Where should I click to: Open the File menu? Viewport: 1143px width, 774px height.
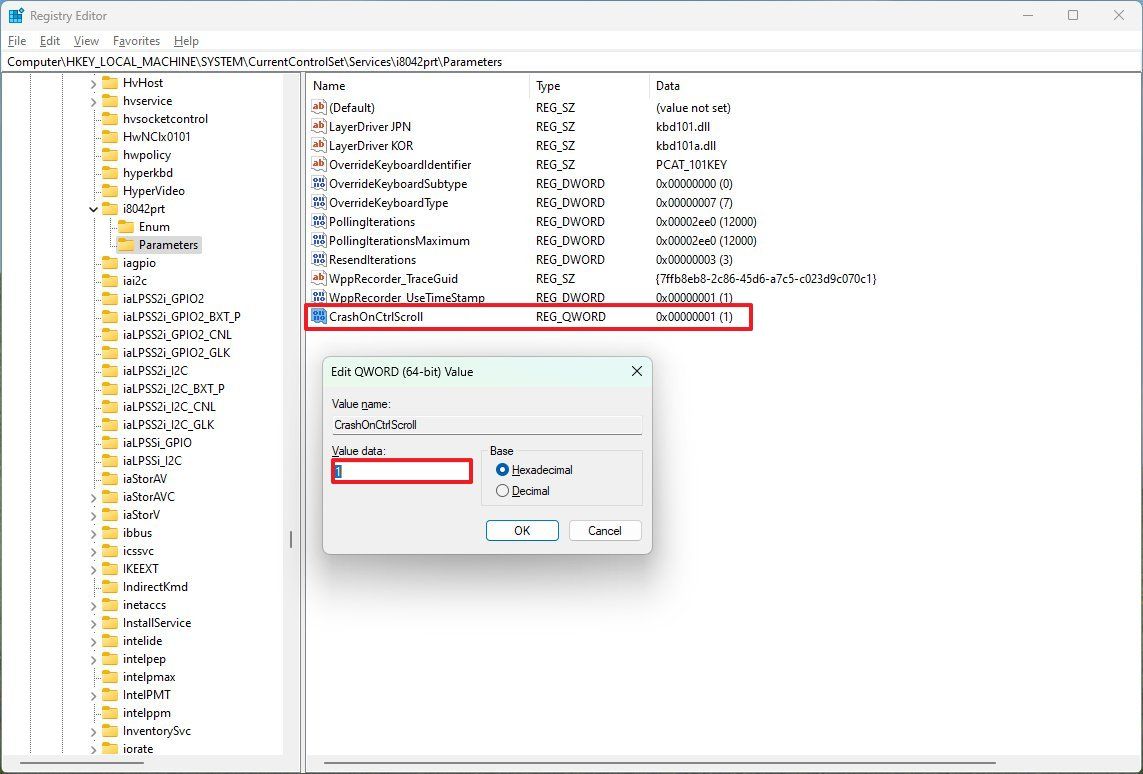17,41
